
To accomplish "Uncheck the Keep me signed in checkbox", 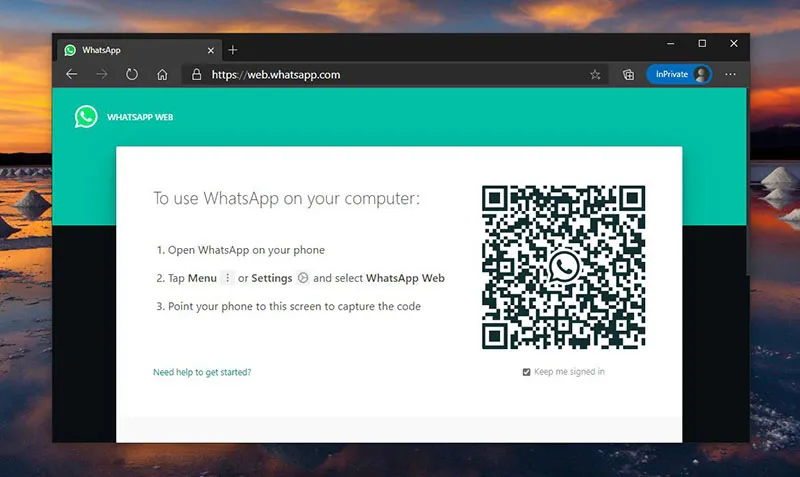I will pos(527,372).
